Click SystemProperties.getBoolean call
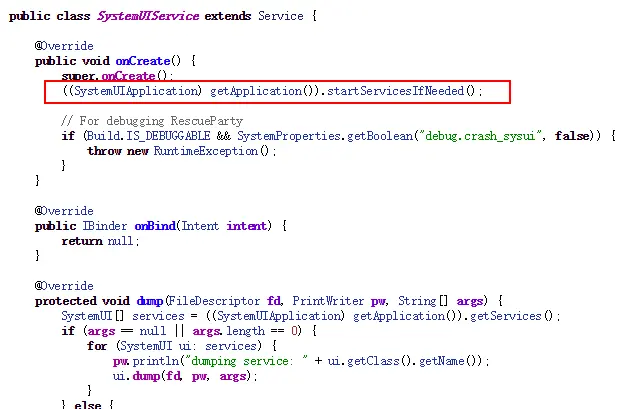The image size is (632, 409). 325,136
